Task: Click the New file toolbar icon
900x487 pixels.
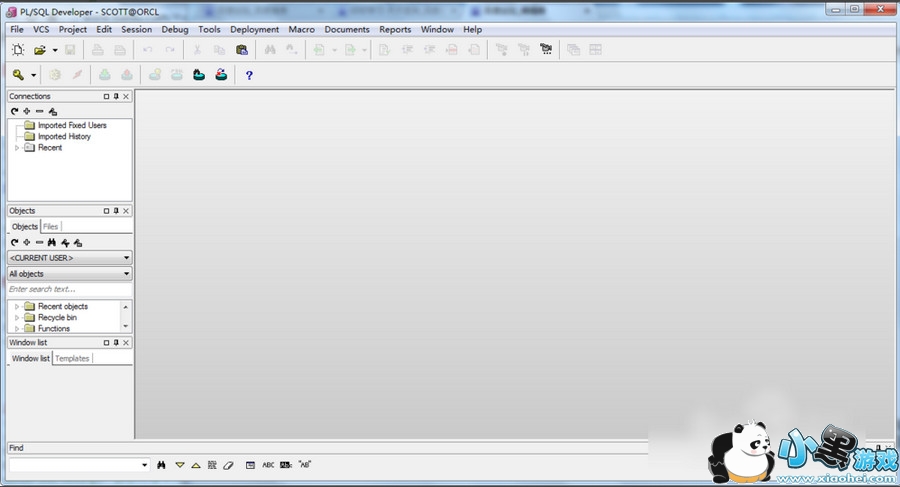Action: 17,50
